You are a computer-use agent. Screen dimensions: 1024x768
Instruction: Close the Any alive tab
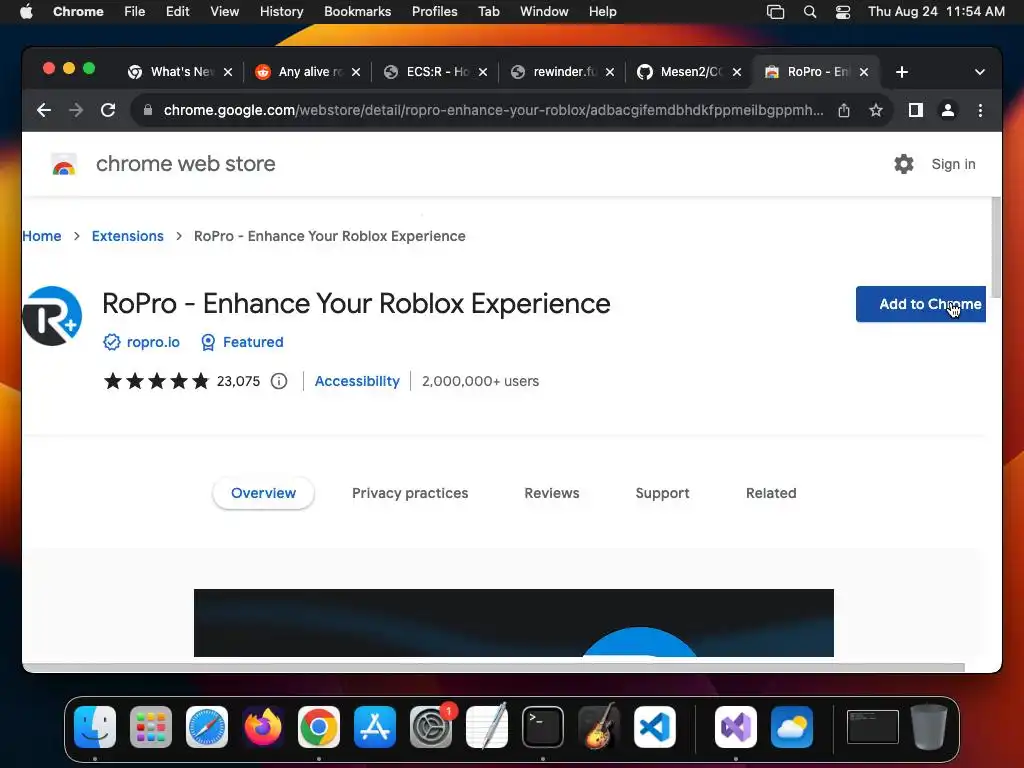(356, 72)
